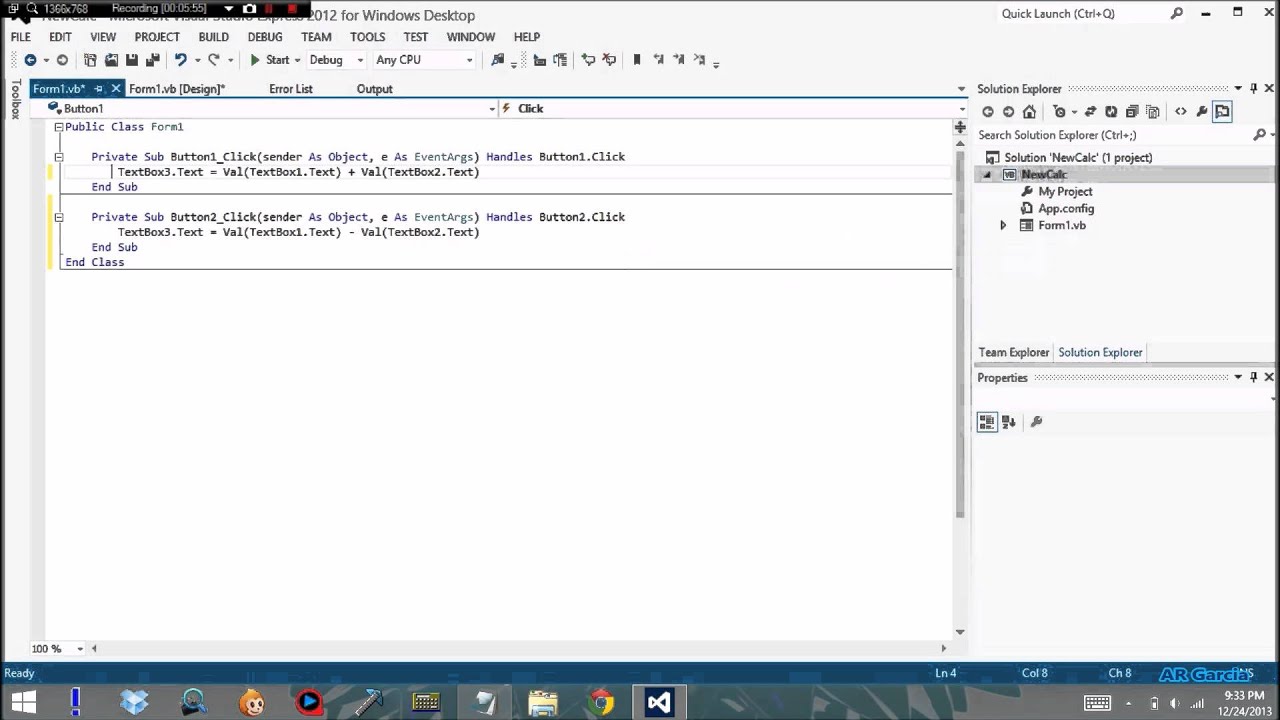The width and height of the screenshot is (1280, 720).
Task: Click the Property Pages wrench icon
Action: pos(1036,422)
